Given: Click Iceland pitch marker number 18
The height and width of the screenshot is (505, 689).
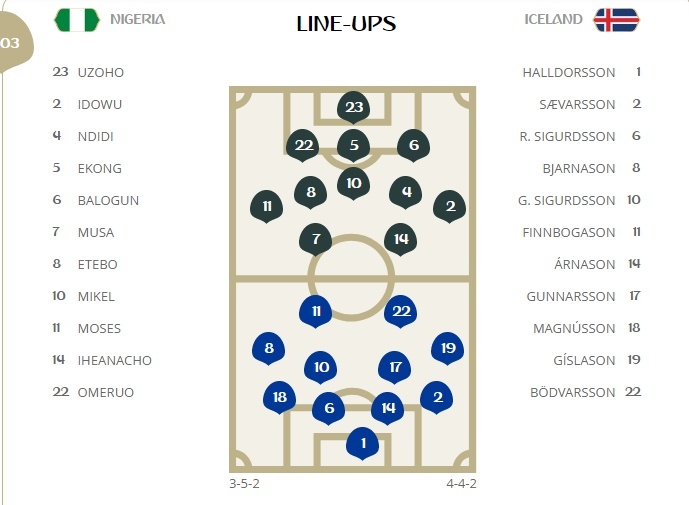Looking at the screenshot, I should click(x=279, y=398).
